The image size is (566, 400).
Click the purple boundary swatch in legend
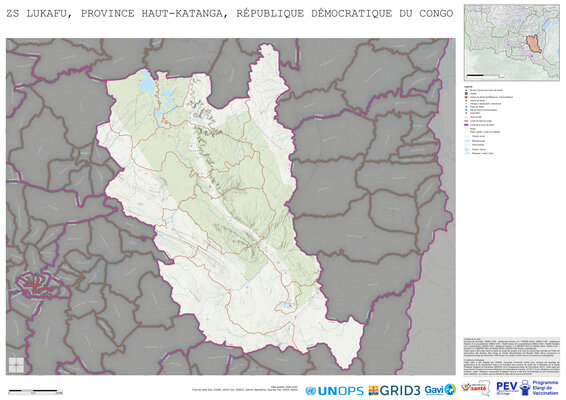466,125
